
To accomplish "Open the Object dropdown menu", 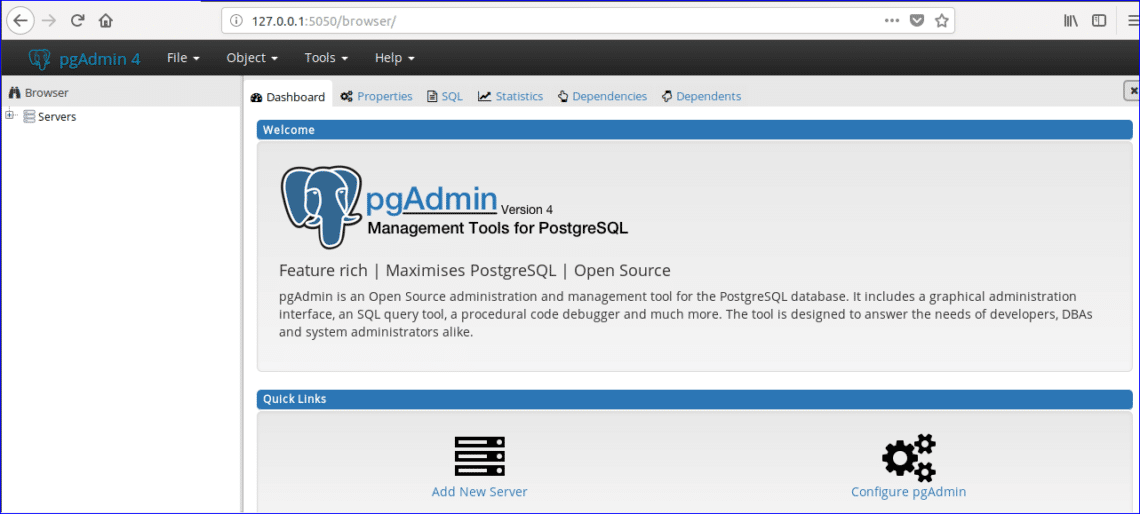I will click(x=252, y=58).
